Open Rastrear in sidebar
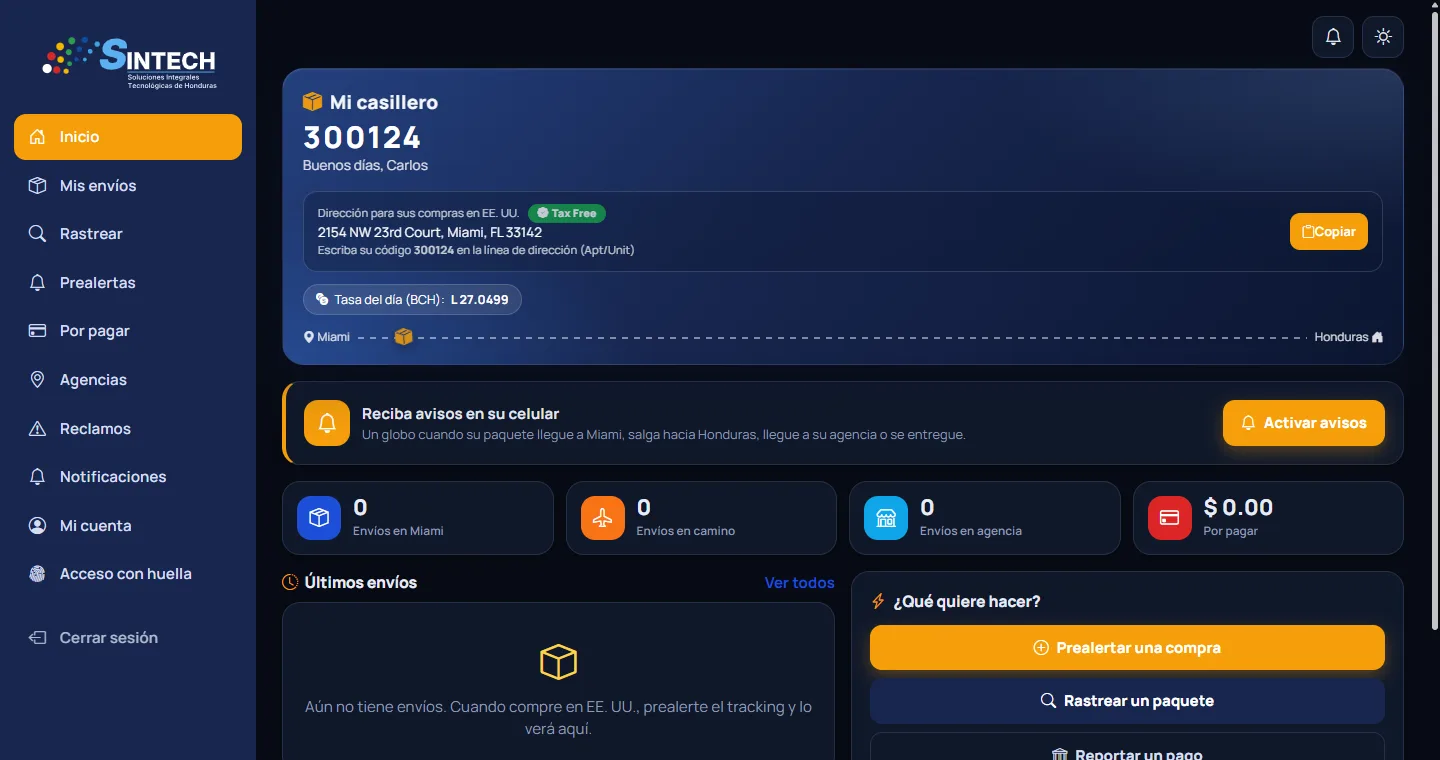1440x760 pixels. click(128, 234)
